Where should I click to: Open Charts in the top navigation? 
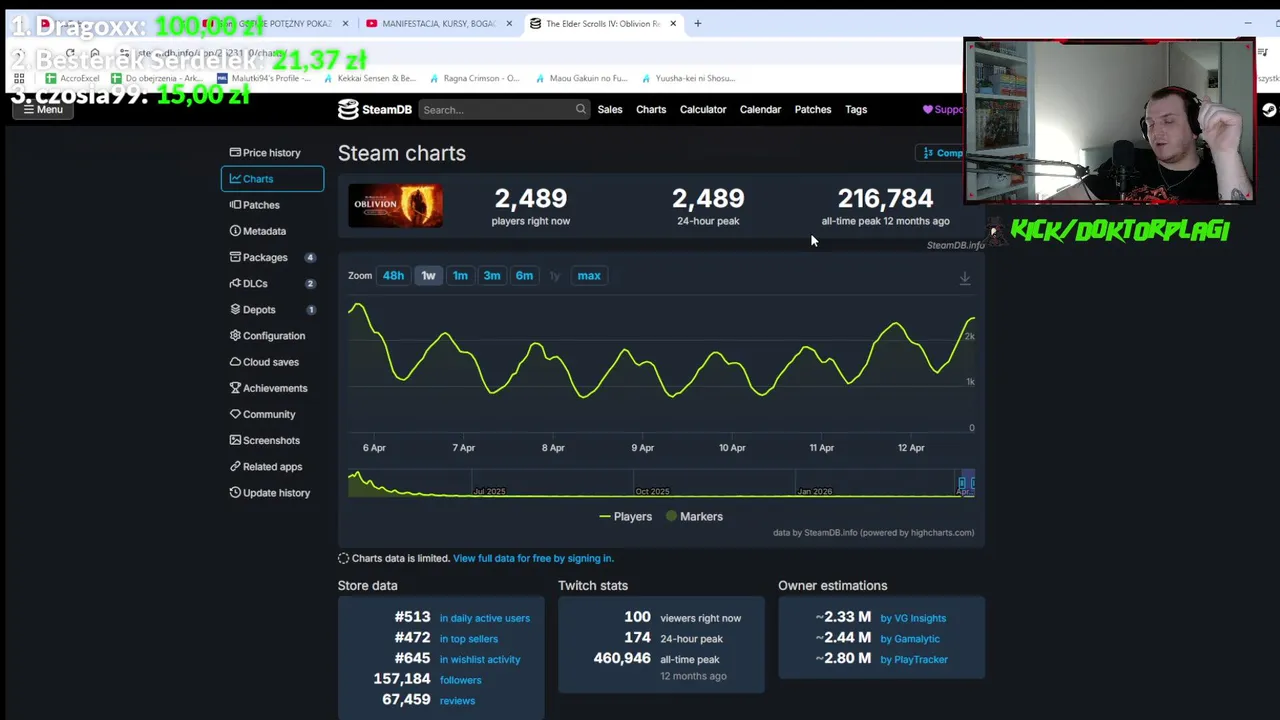[x=651, y=109]
